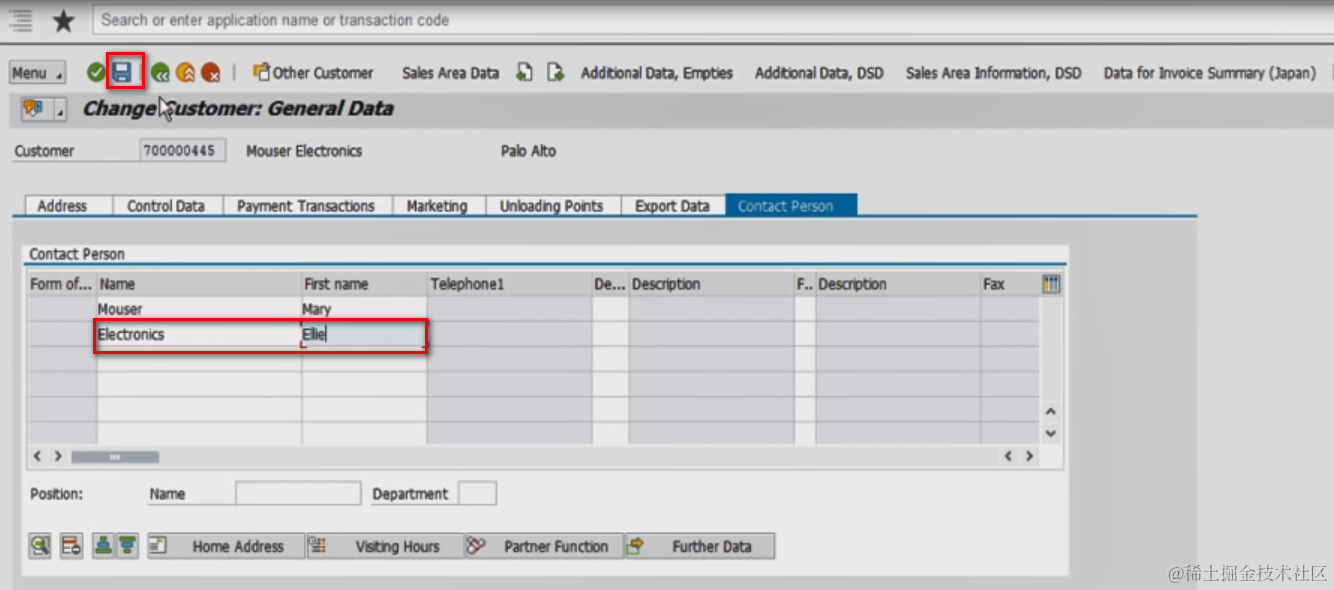Viewport: 1334px width, 590px height.
Task: Click the Department input field
Action: click(x=477, y=493)
